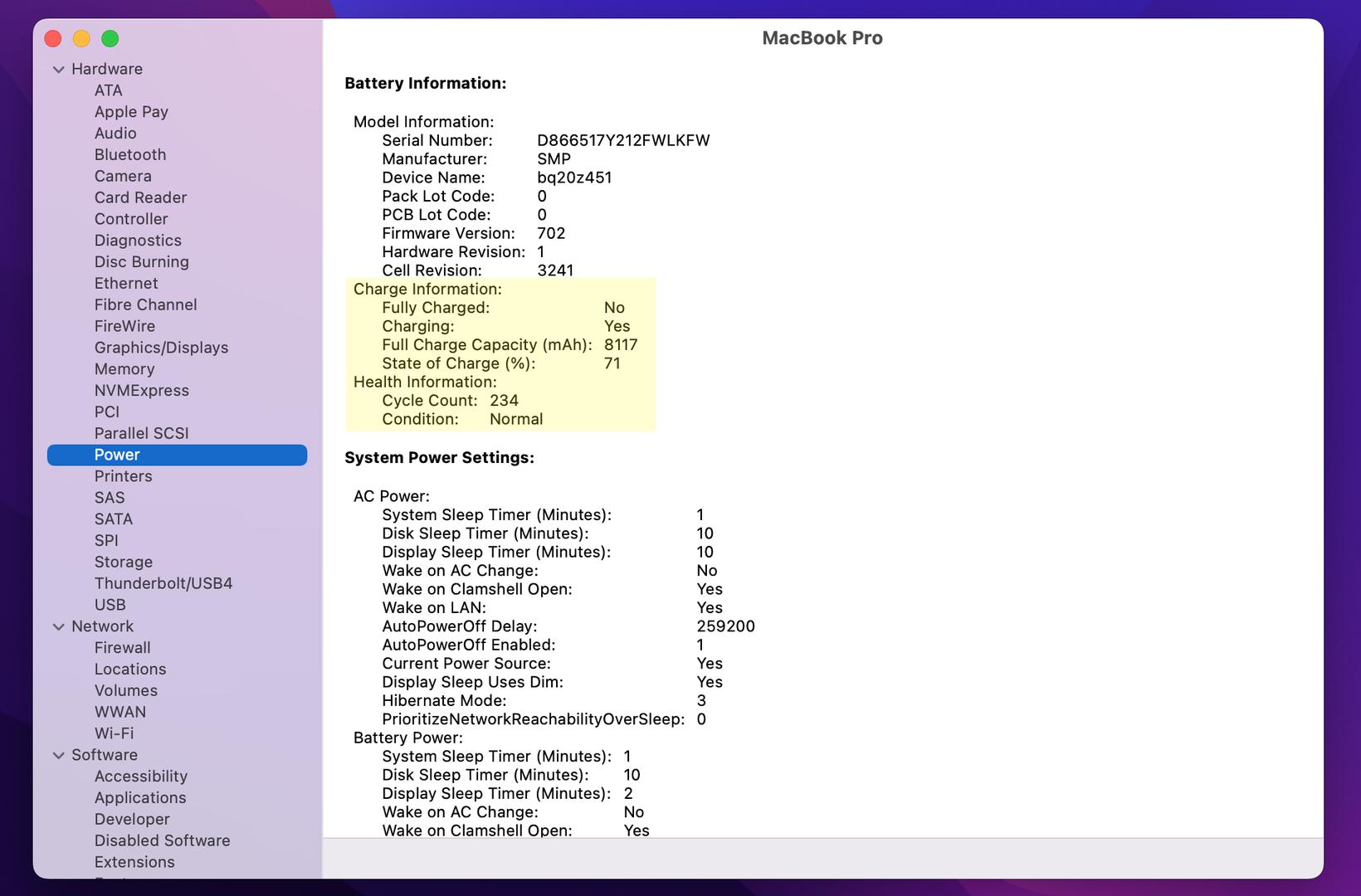
Task: Click the Software category label
Action: point(105,756)
